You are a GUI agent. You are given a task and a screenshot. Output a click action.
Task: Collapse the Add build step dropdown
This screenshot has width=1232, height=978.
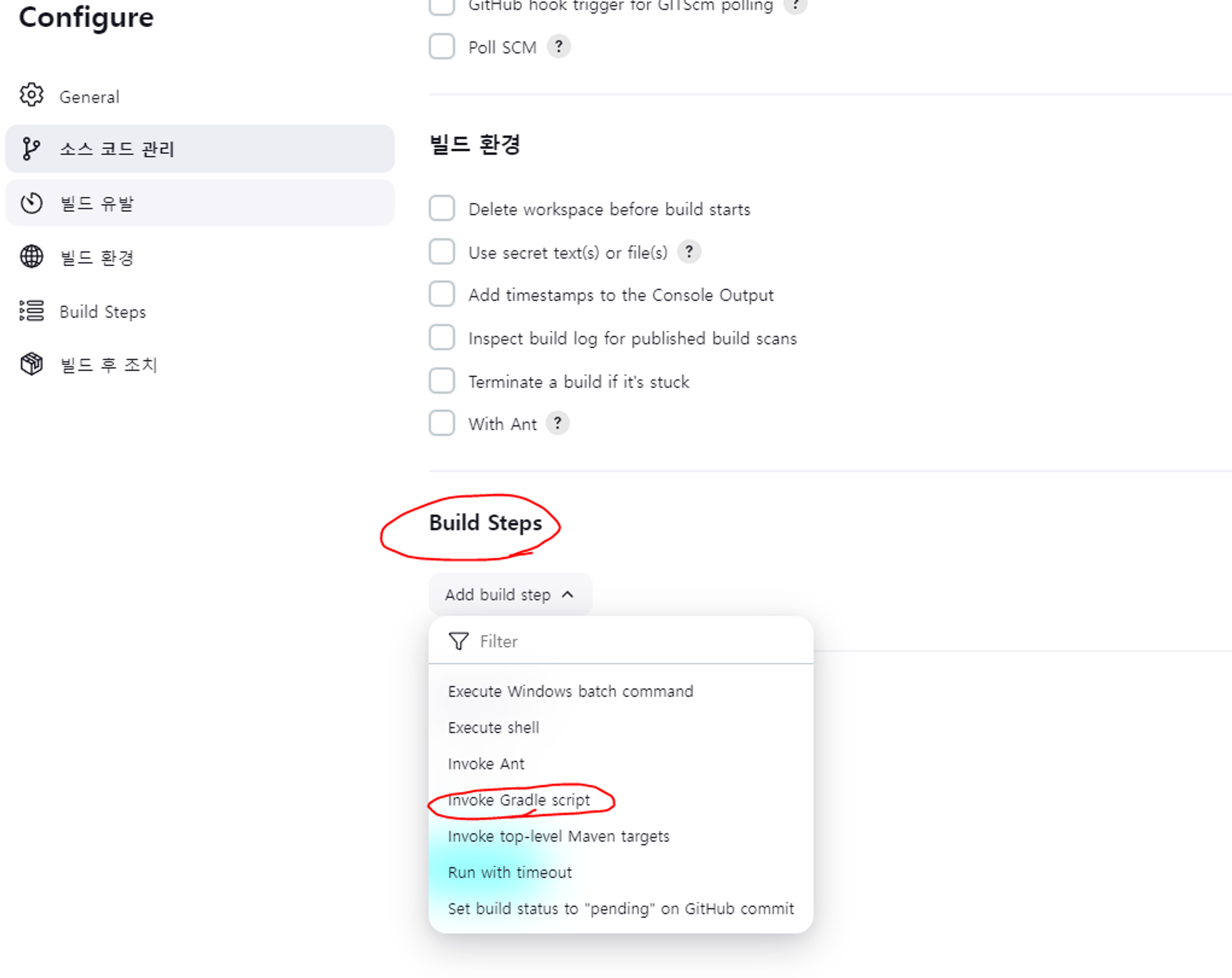510,595
